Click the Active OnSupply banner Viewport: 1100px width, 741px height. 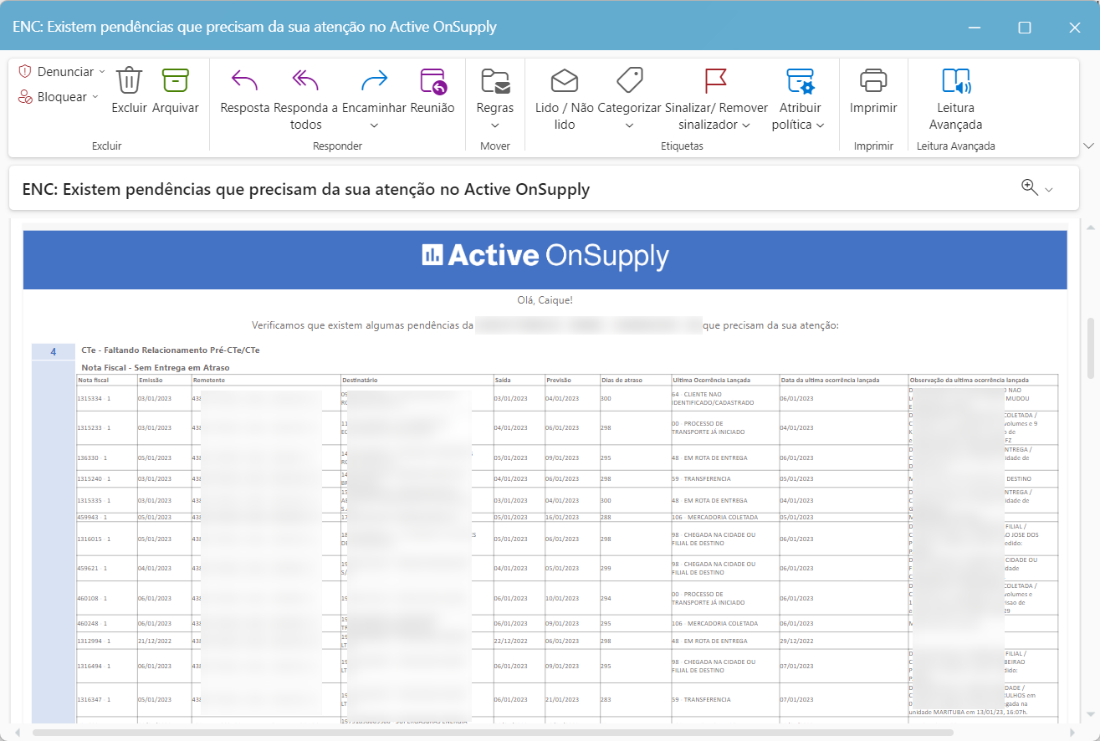[545, 256]
